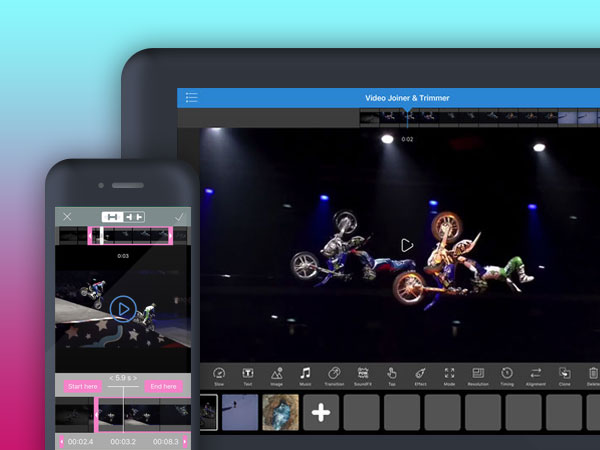Switch to trim mode on phone

point(112,216)
